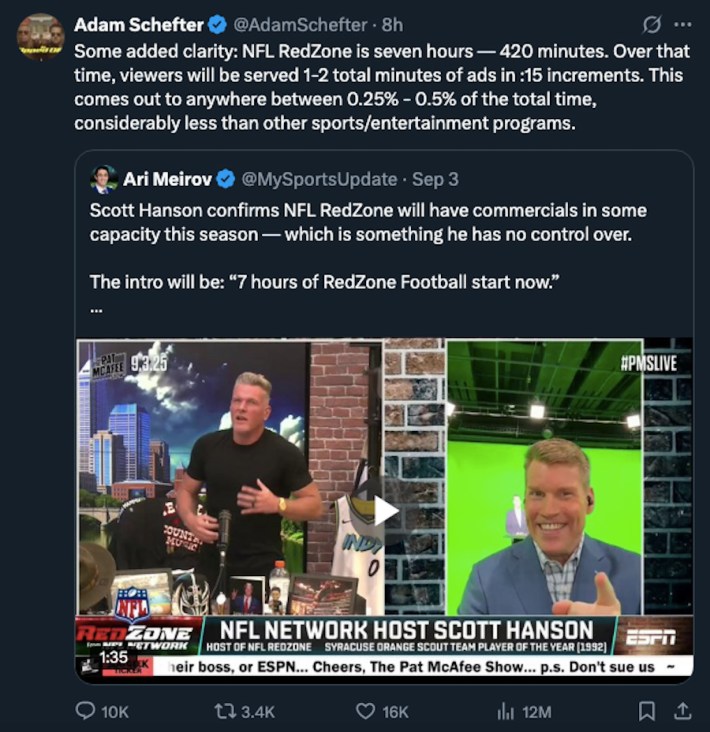Screen dimensions: 710x732
Task: Visit the @MySportsUpdate handle
Action: tap(319, 179)
